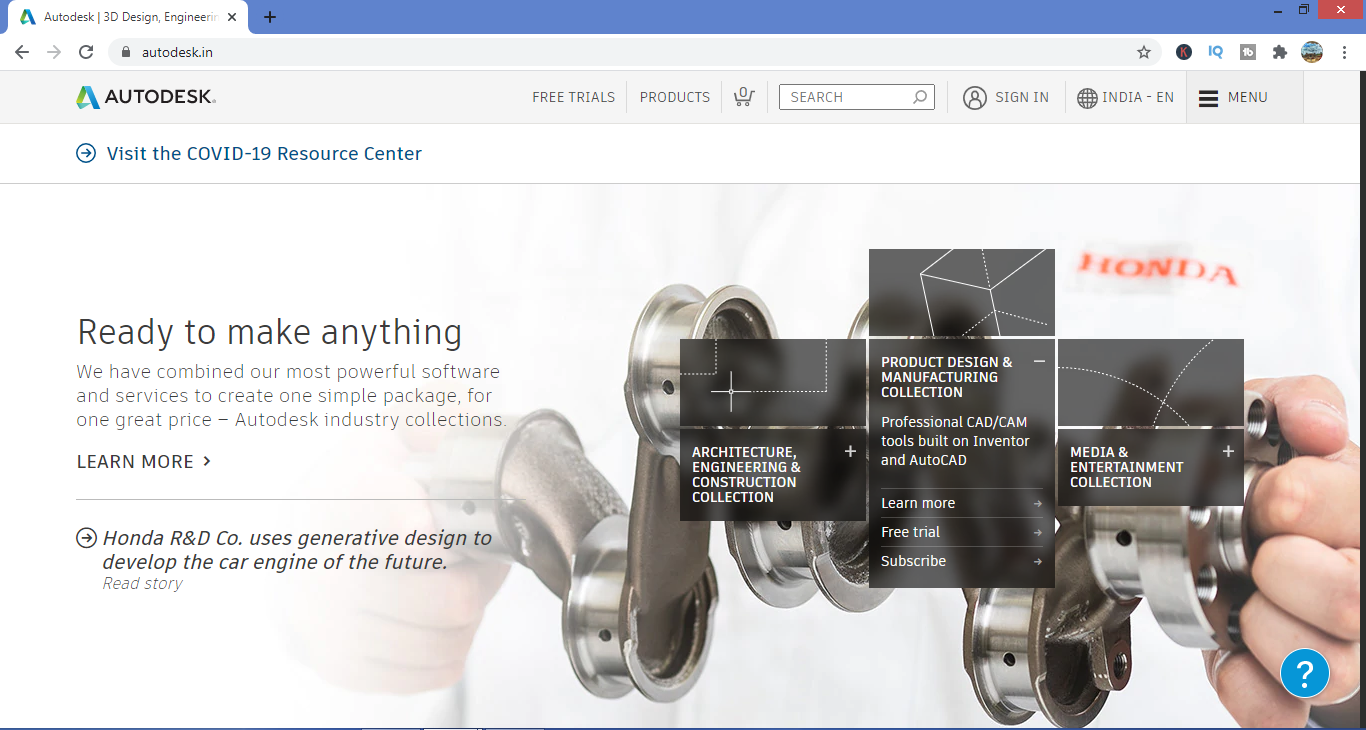
Task: Expand Architecture, Engineering & Construction Collection plus
Action: pyautogui.click(x=850, y=451)
